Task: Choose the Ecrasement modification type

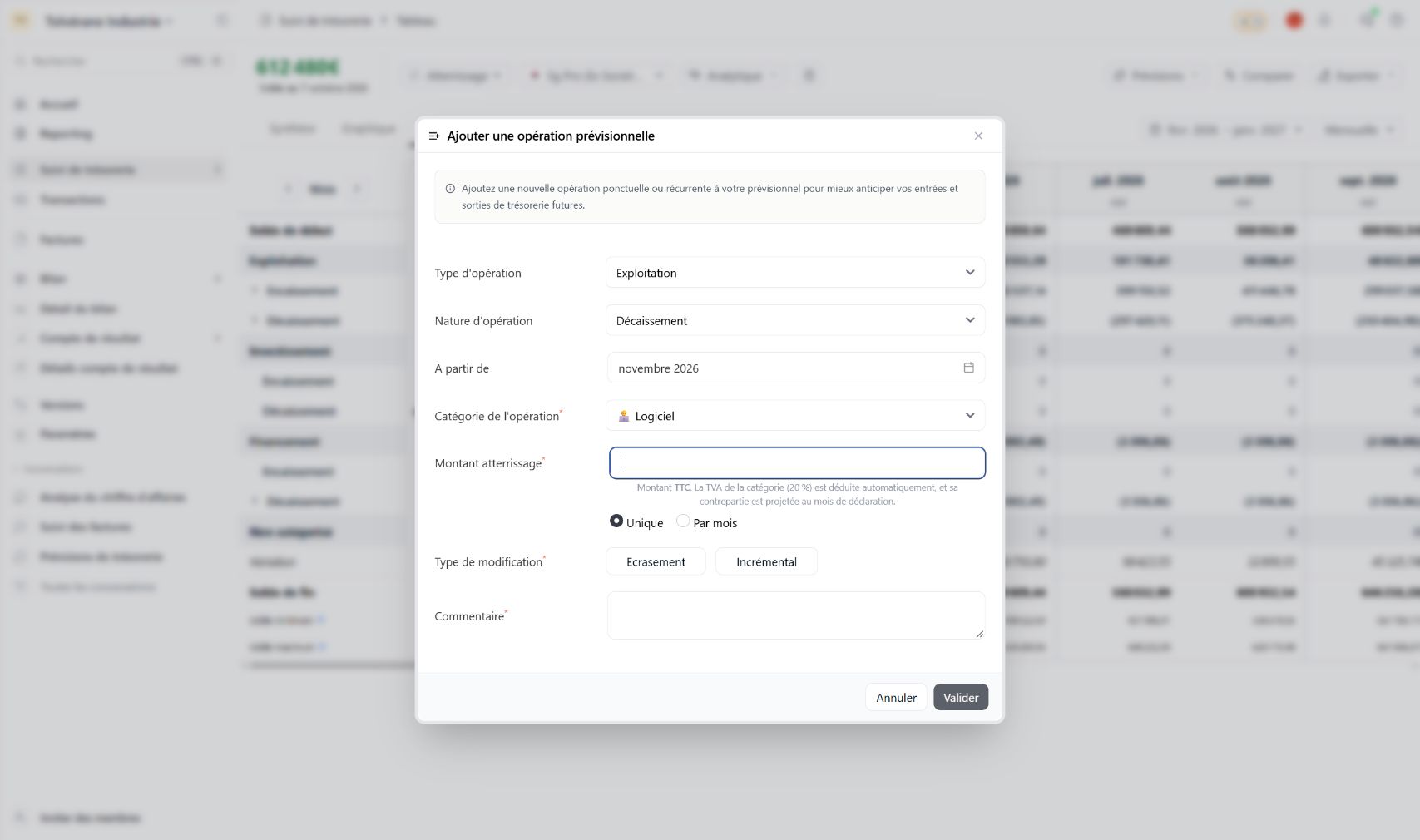Action: [x=656, y=561]
